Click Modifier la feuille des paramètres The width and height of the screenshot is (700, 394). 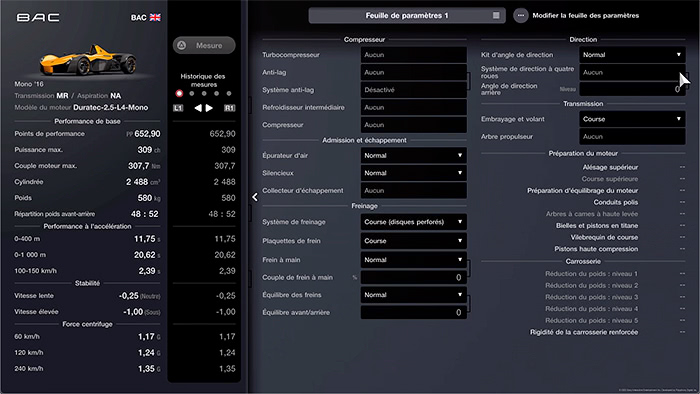click(x=585, y=15)
